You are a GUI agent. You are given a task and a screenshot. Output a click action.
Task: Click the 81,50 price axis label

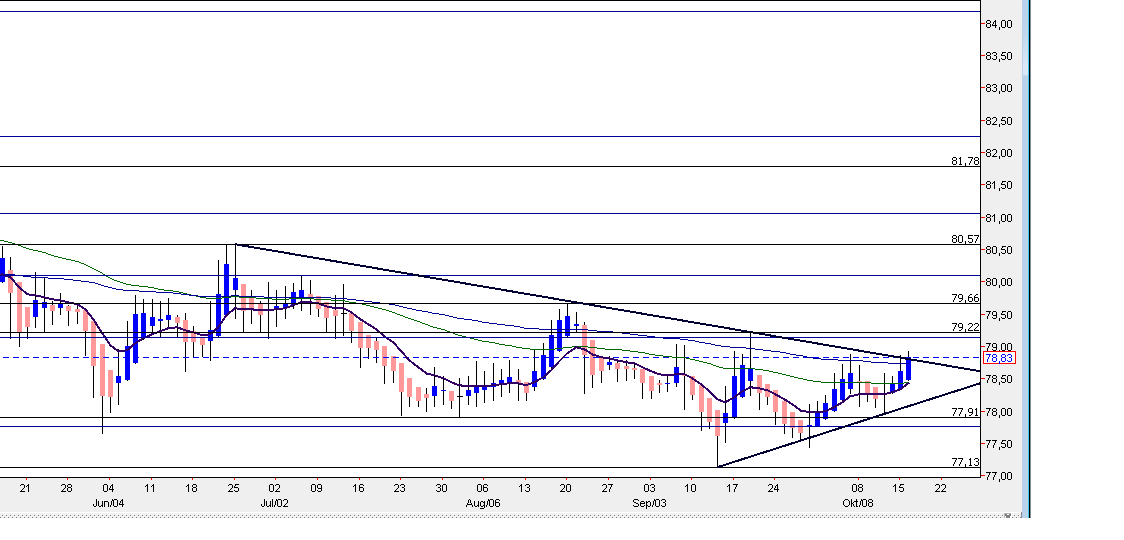999,185
